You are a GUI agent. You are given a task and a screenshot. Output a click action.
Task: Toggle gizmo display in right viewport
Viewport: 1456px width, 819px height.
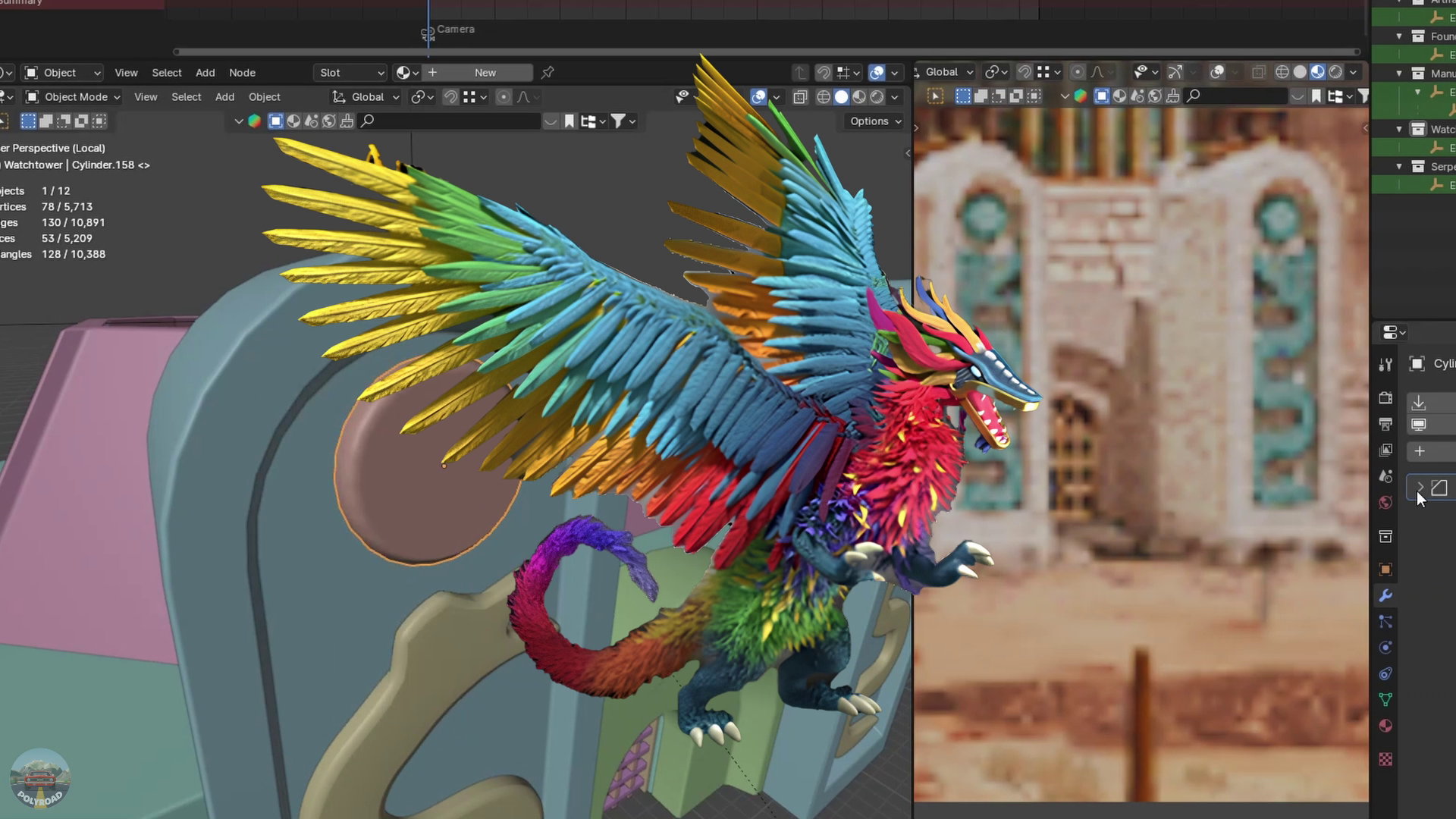pyautogui.click(x=1175, y=72)
